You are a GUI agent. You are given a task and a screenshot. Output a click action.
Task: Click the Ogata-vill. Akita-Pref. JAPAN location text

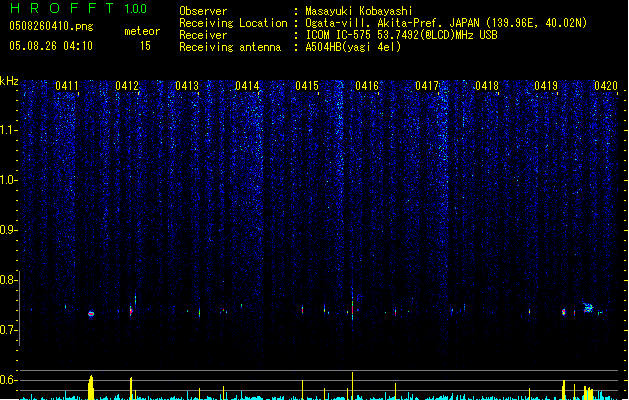point(446,23)
